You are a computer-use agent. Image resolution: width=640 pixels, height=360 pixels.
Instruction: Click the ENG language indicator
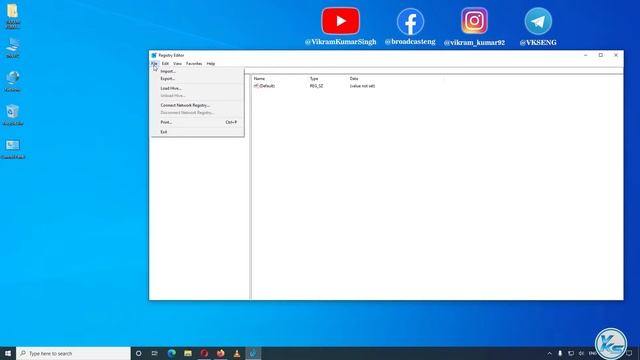point(592,353)
